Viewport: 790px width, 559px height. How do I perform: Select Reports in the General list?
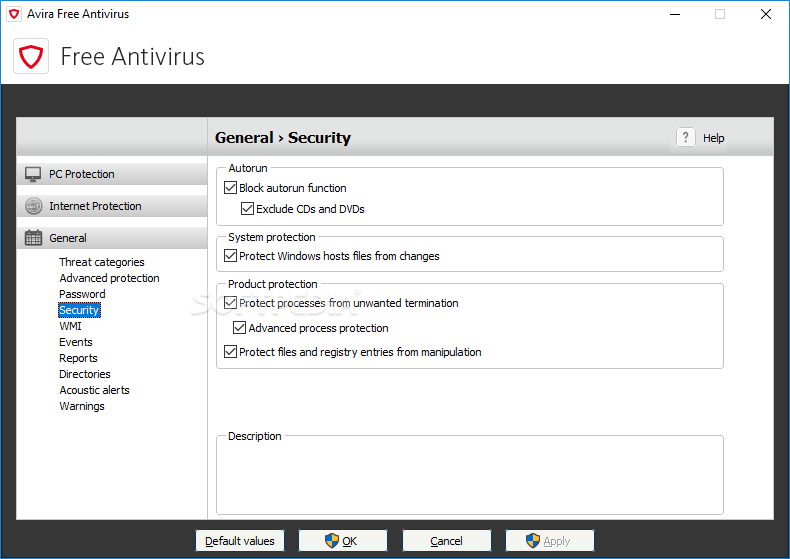click(78, 358)
